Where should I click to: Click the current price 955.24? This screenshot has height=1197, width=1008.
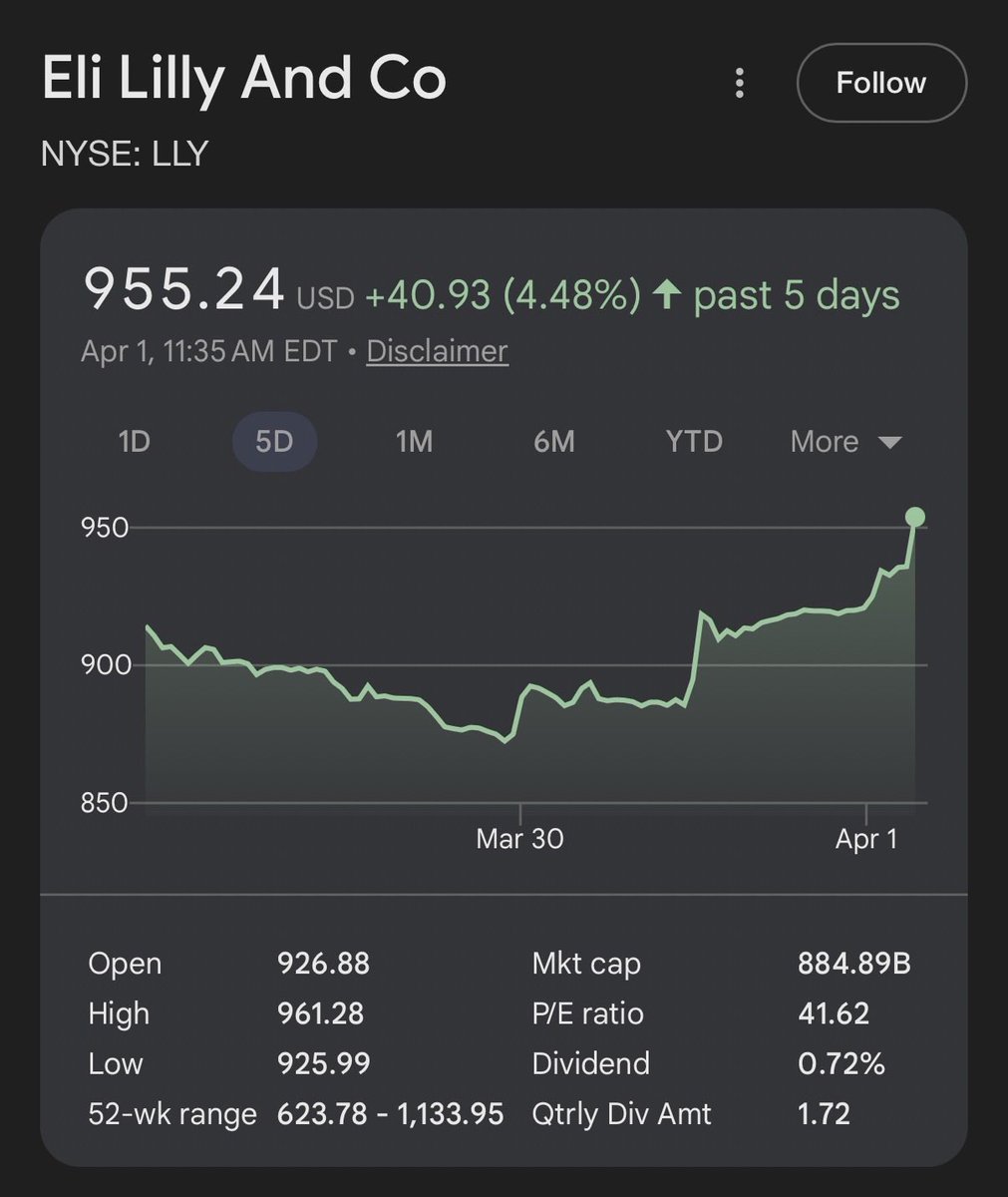183,290
